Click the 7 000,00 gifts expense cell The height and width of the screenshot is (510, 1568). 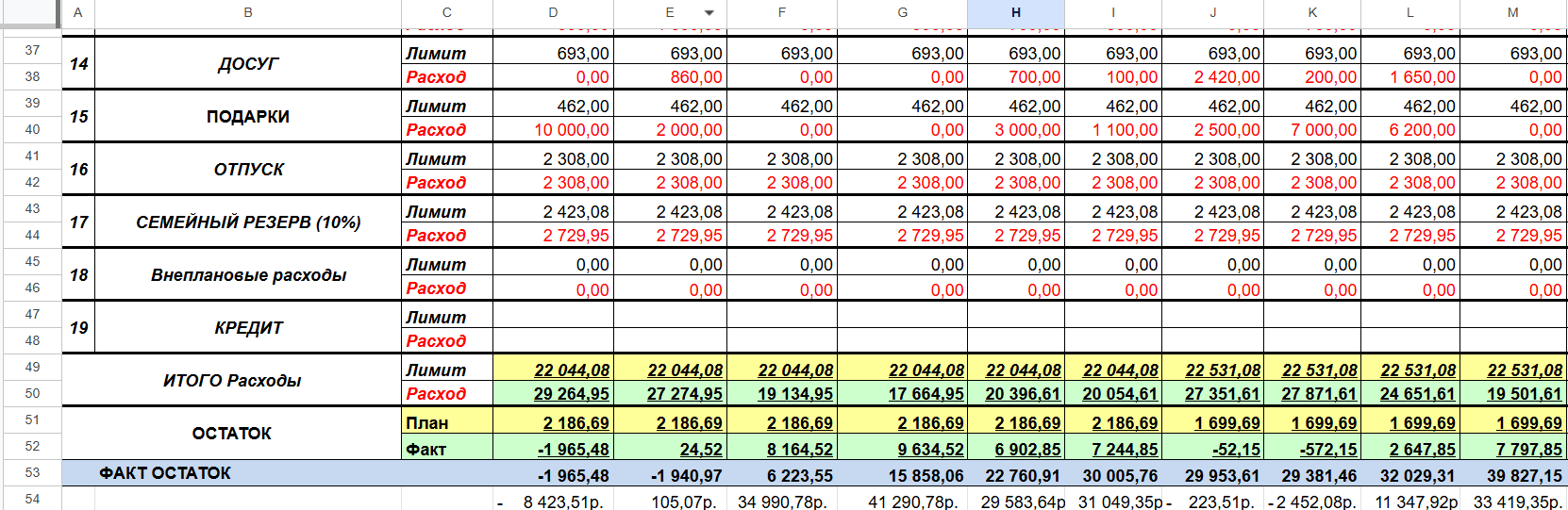(1311, 130)
